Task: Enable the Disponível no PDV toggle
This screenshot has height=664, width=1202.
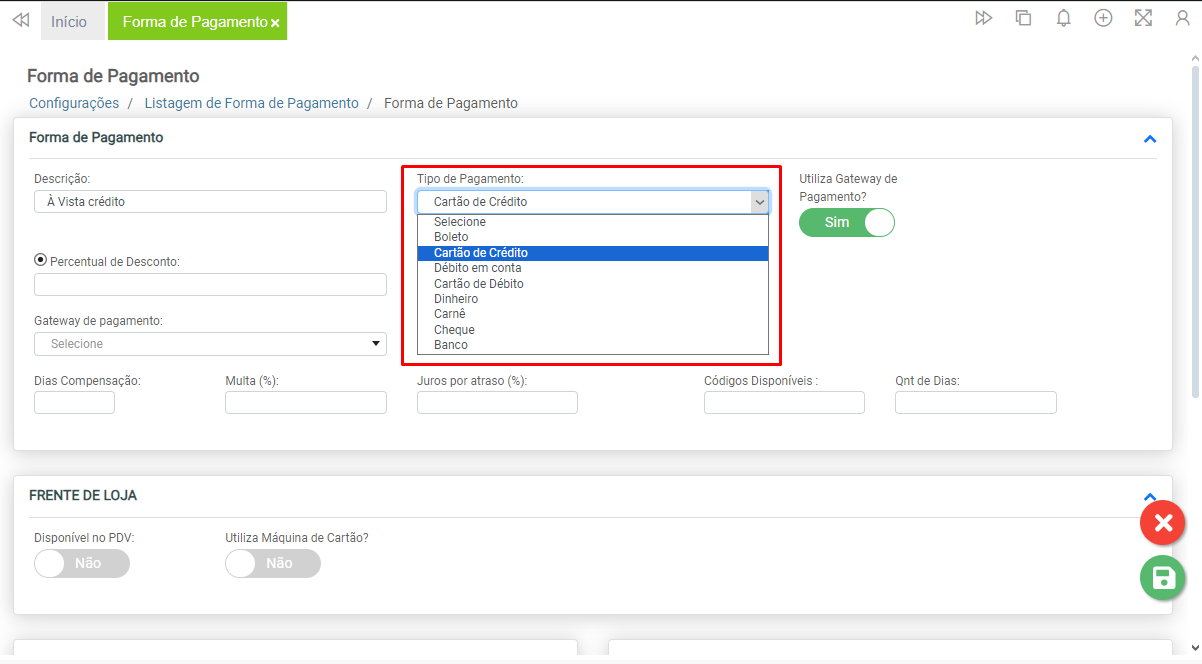Action: 82,563
